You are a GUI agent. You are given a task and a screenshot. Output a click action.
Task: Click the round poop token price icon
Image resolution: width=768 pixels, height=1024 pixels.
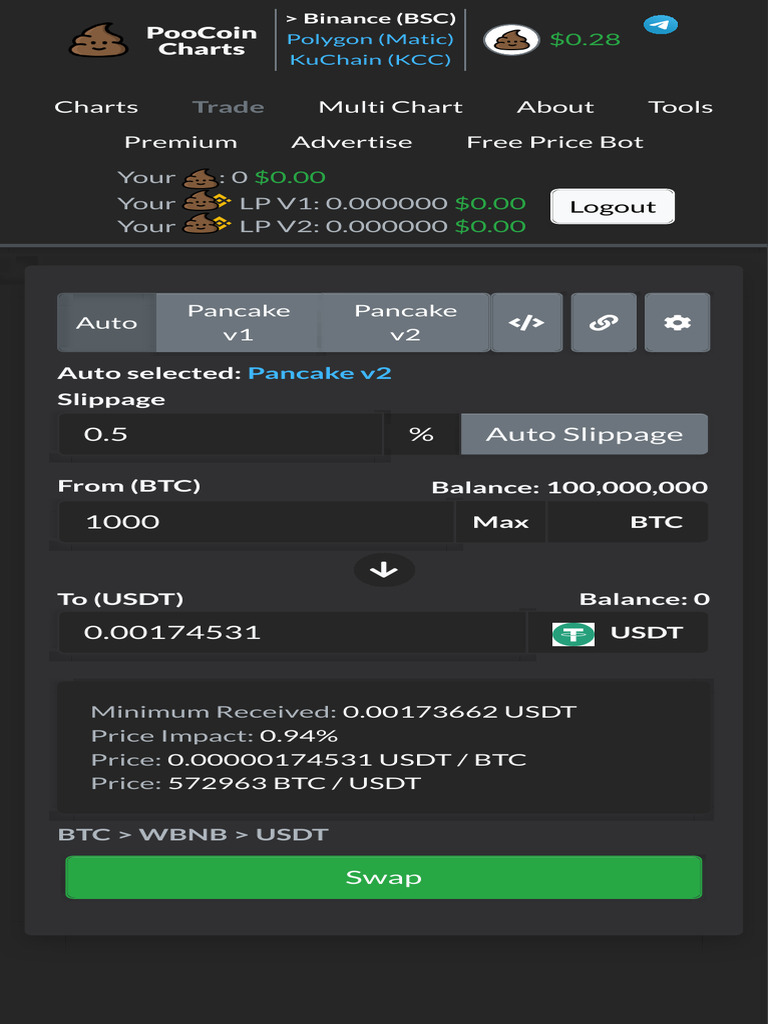[x=511, y=40]
